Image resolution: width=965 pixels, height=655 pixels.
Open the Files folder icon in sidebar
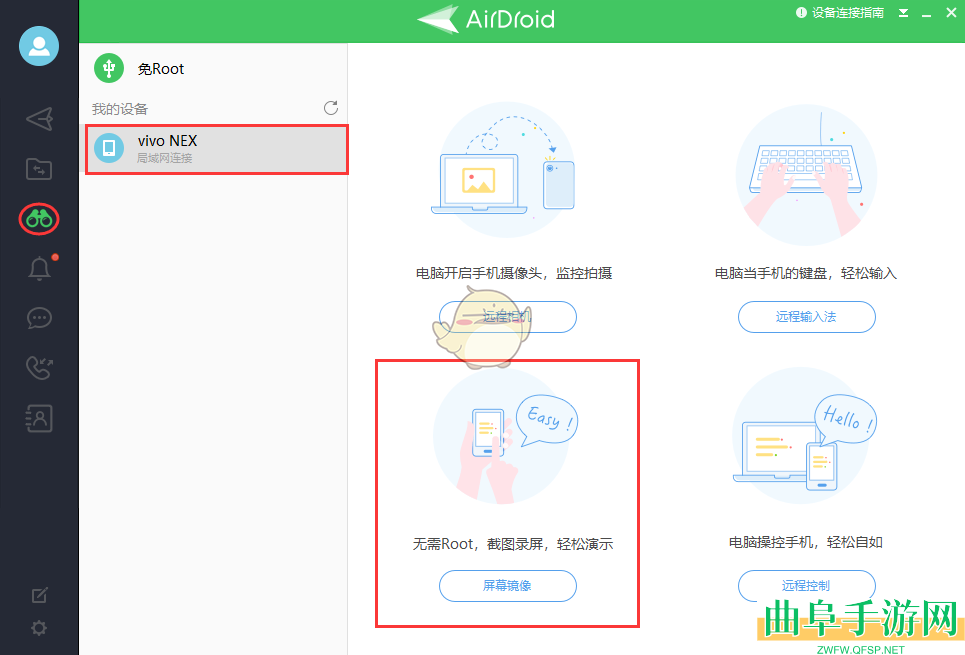tap(39, 169)
